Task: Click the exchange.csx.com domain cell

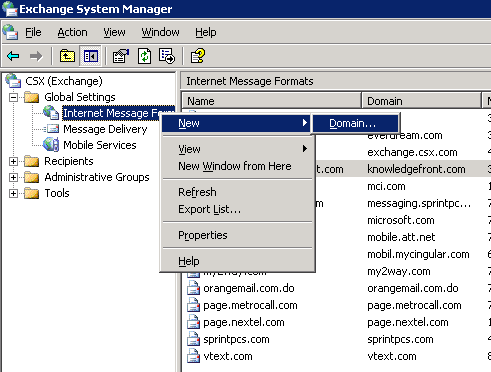Action: [412, 152]
